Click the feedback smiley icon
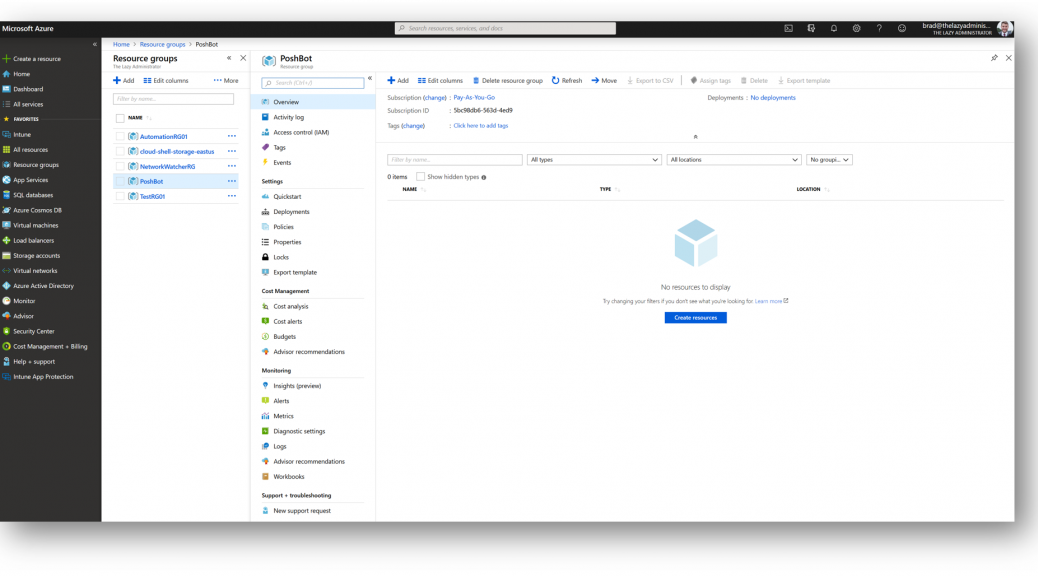This screenshot has width=1038, height=576. [902, 28]
